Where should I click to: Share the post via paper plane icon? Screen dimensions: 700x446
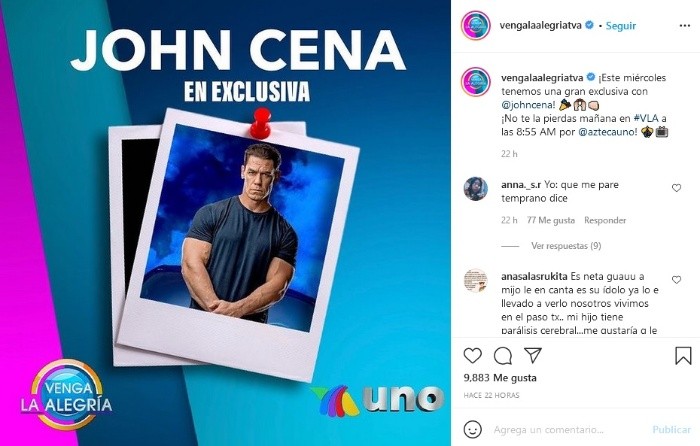click(533, 355)
